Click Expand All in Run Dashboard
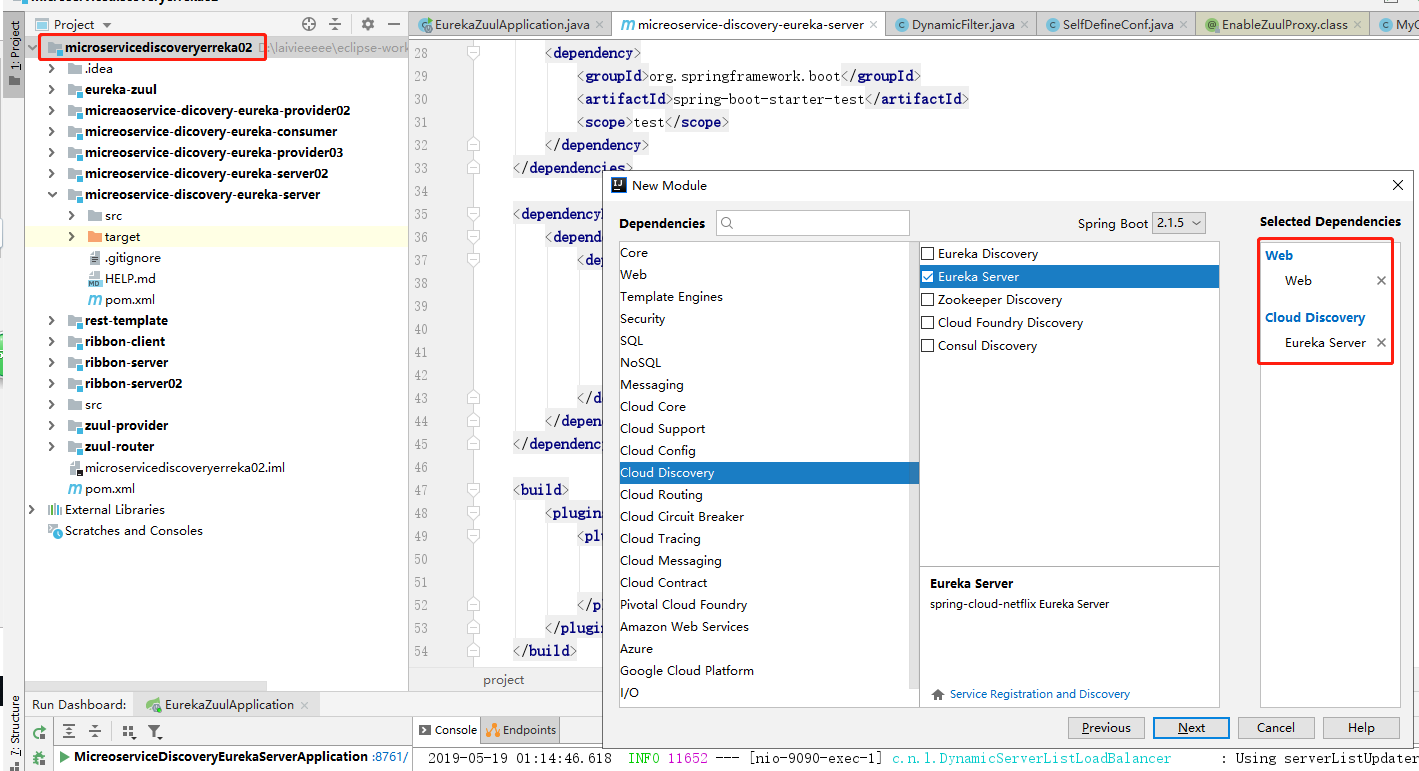The height and width of the screenshot is (771, 1419). [68, 732]
